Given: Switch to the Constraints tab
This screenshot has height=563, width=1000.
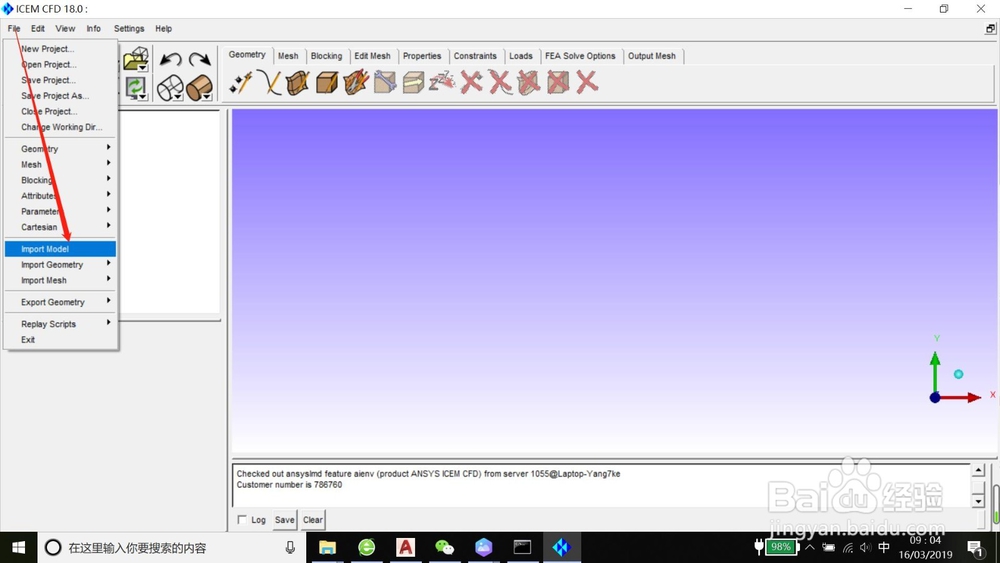Looking at the screenshot, I should pos(475,56).
